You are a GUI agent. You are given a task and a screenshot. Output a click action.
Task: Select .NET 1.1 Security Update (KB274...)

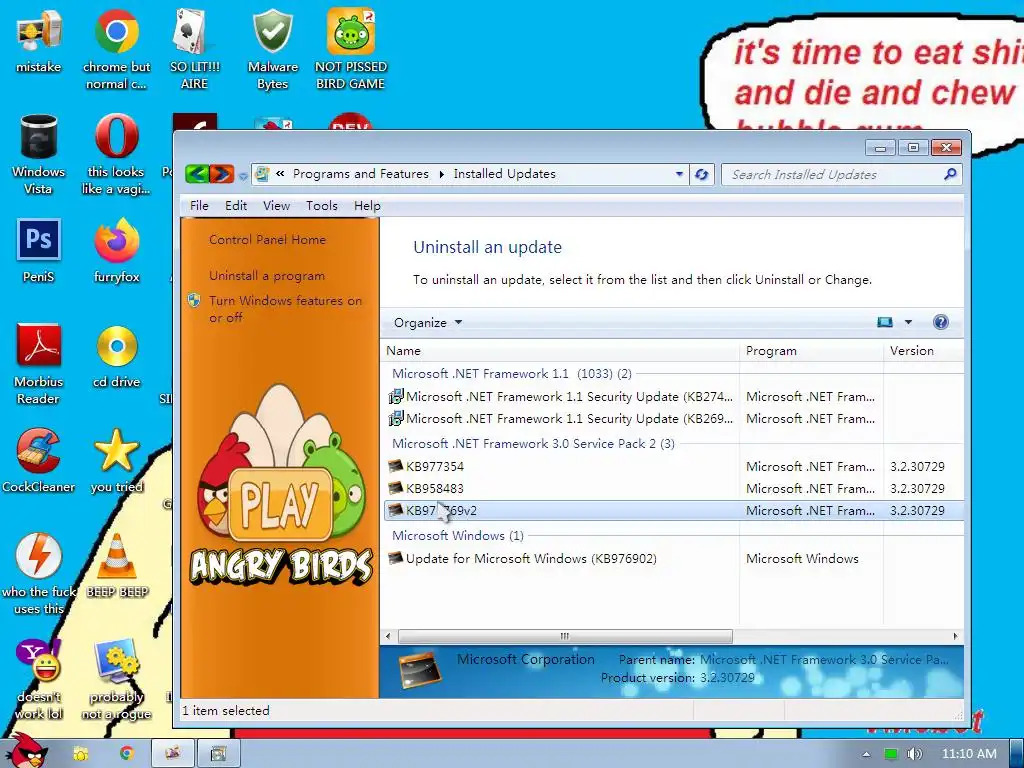point(673,396)
